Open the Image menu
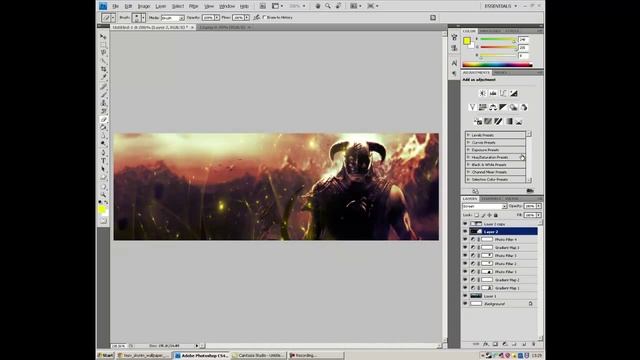640x360 pixels. tap(144, 6)
